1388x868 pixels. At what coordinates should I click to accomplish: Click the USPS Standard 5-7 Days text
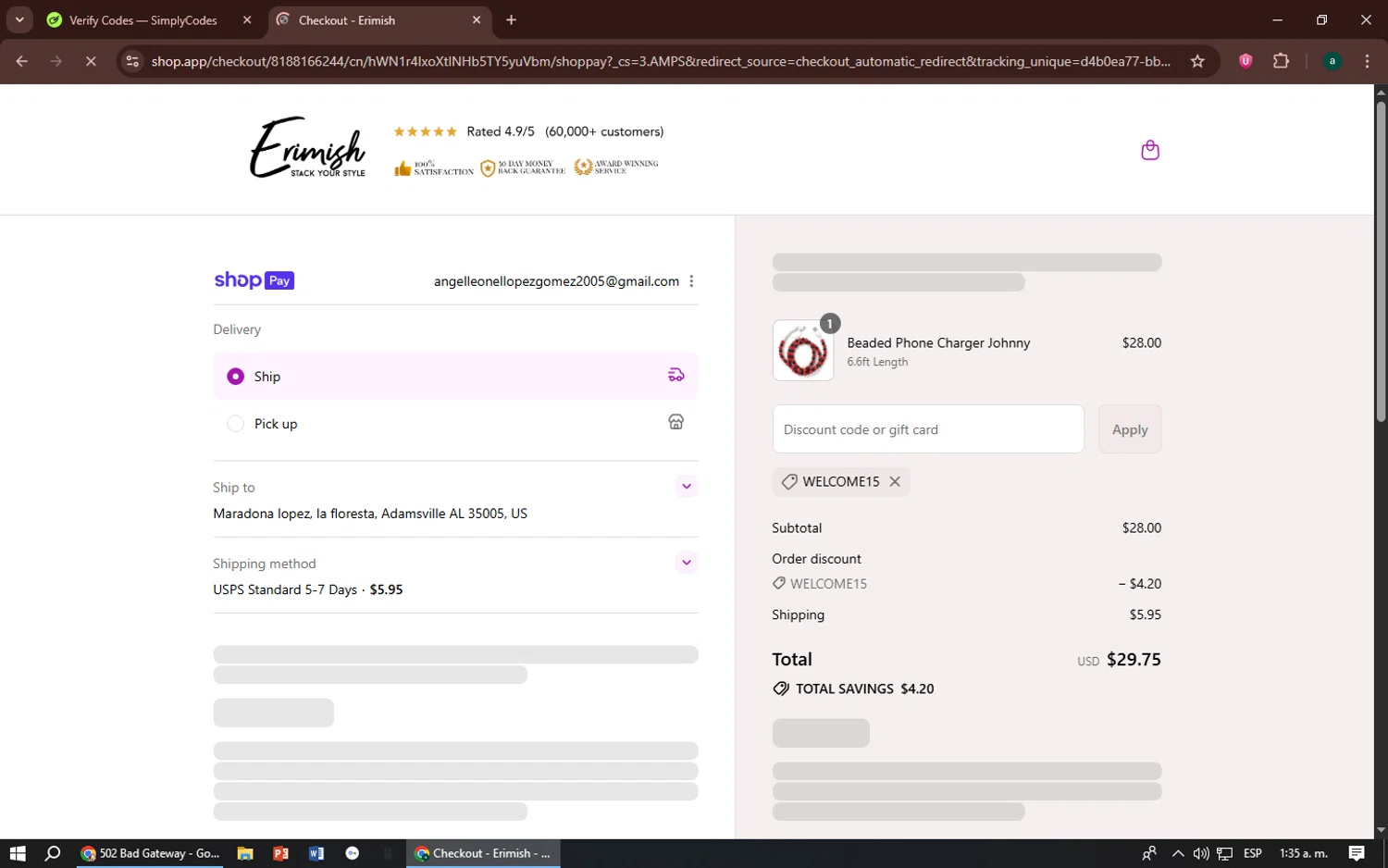285,589
